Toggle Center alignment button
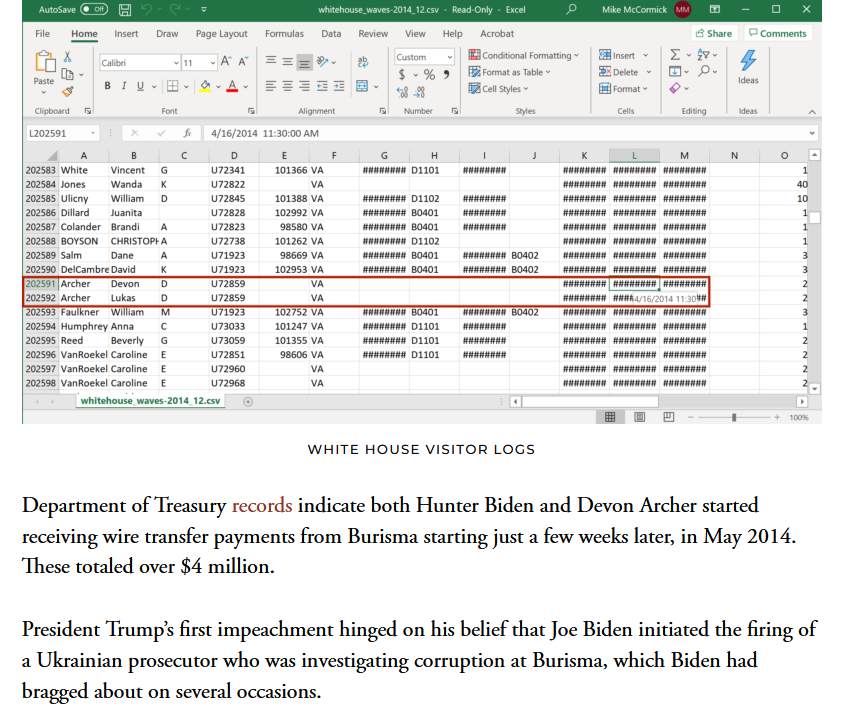 288,86
